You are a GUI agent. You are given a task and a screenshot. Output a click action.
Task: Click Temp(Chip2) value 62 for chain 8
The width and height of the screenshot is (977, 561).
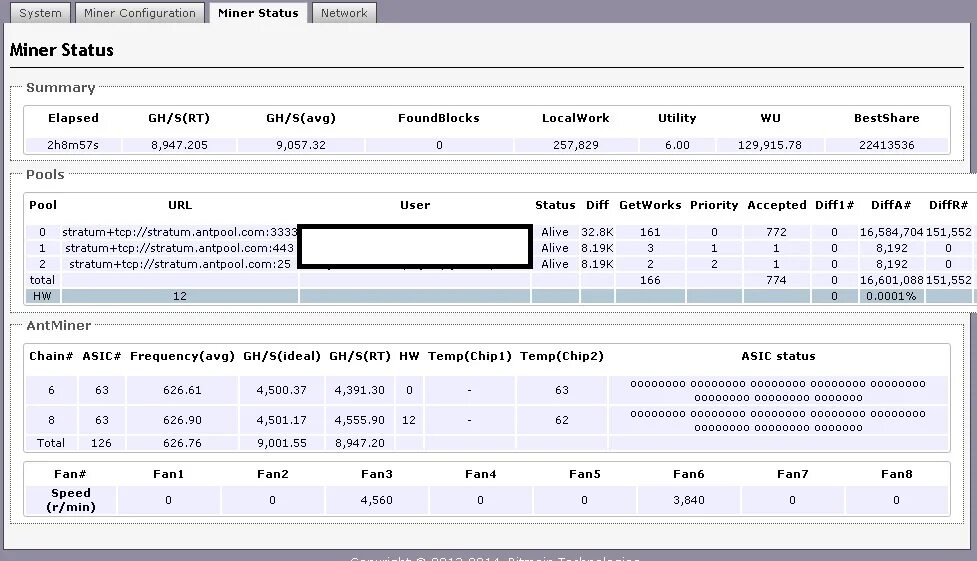point(562,420)
